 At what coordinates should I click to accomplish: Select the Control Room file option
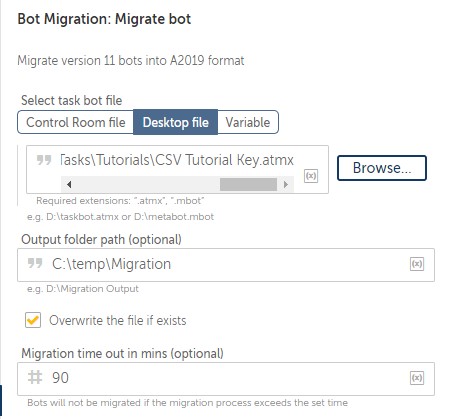point(76,122)
